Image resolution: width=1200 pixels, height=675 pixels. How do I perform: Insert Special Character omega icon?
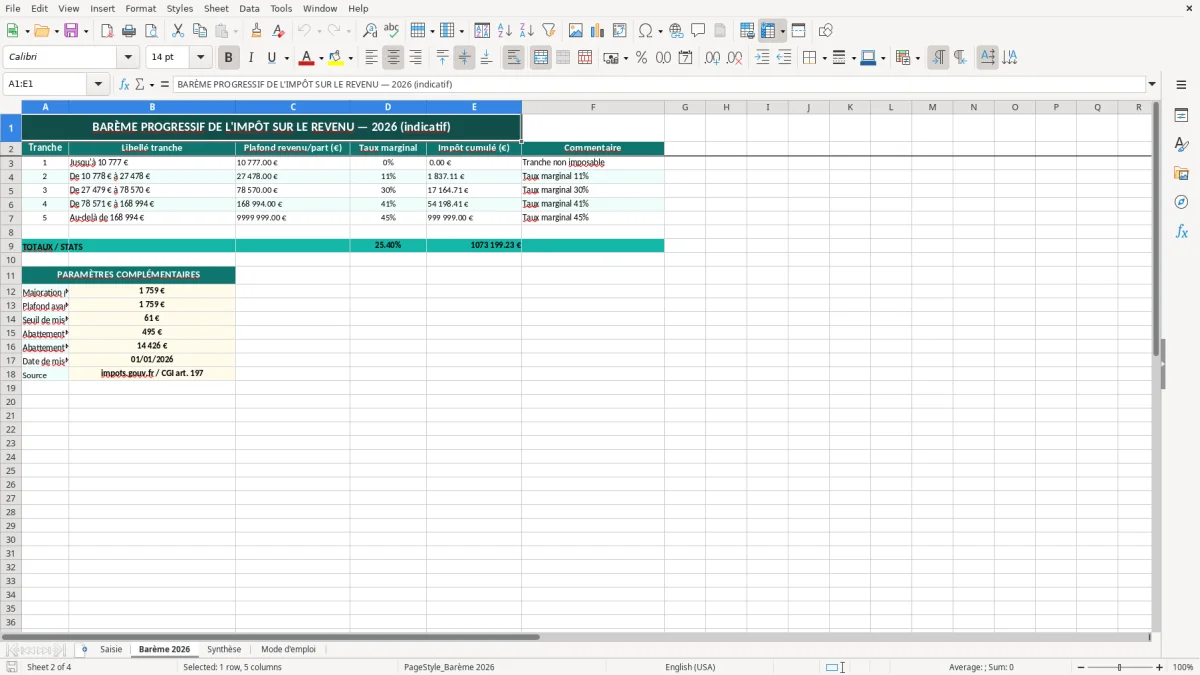[646, 31]
